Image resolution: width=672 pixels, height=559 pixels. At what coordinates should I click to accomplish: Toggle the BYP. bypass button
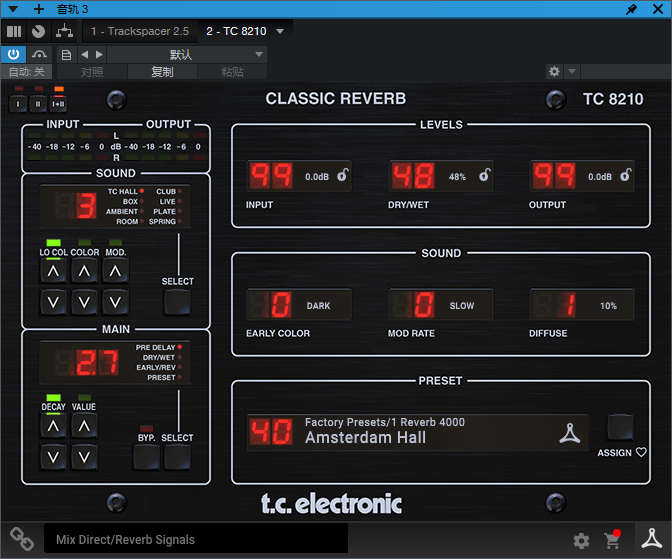point(147,457)
